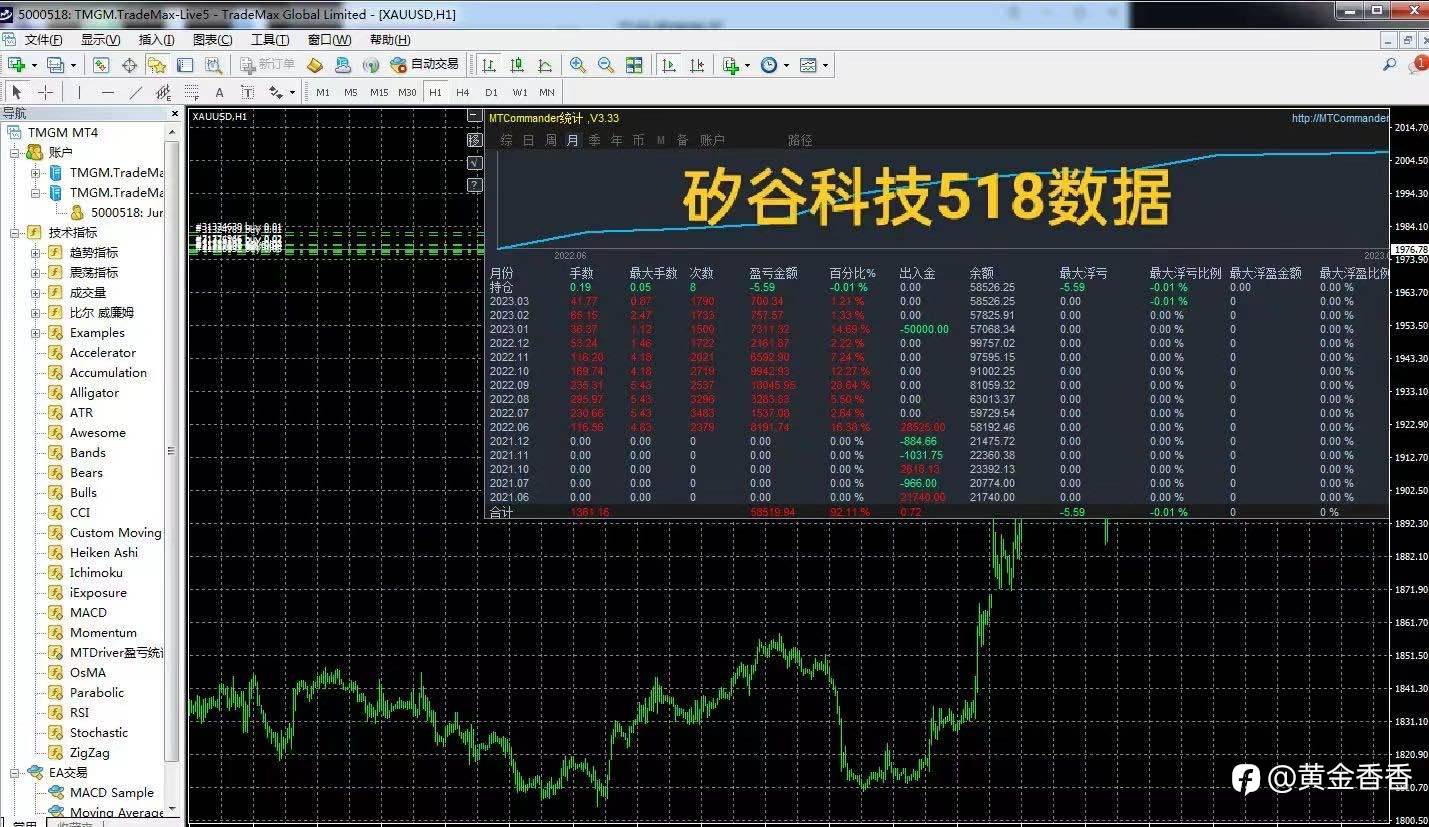Open the profiles toolbar icon
Screen dimensions: 1429x827
56,65
